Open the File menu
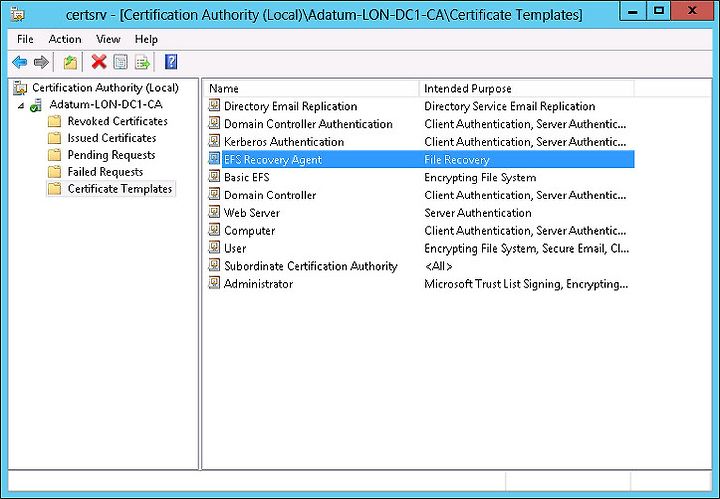 25,39
